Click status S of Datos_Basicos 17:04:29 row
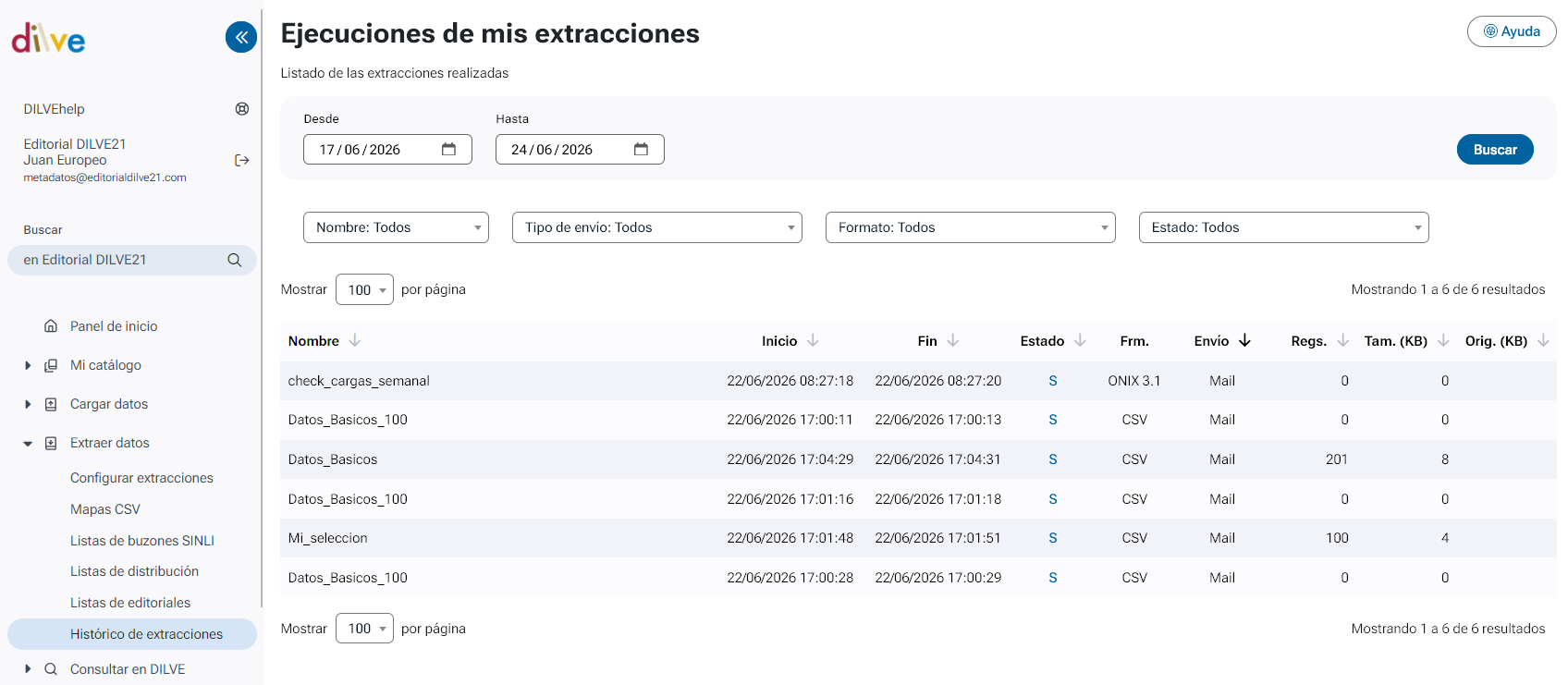Screen dimensions: 1568x685 [x=1053, y=459]
